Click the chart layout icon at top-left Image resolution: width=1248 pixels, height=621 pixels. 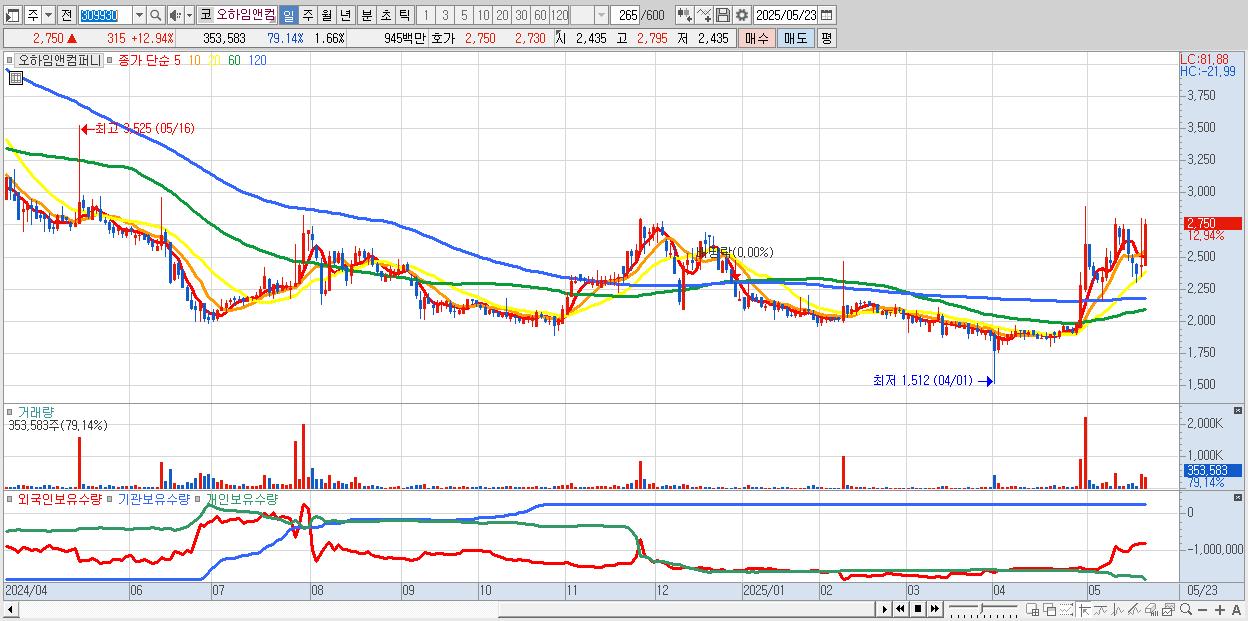tap(12, 15)
